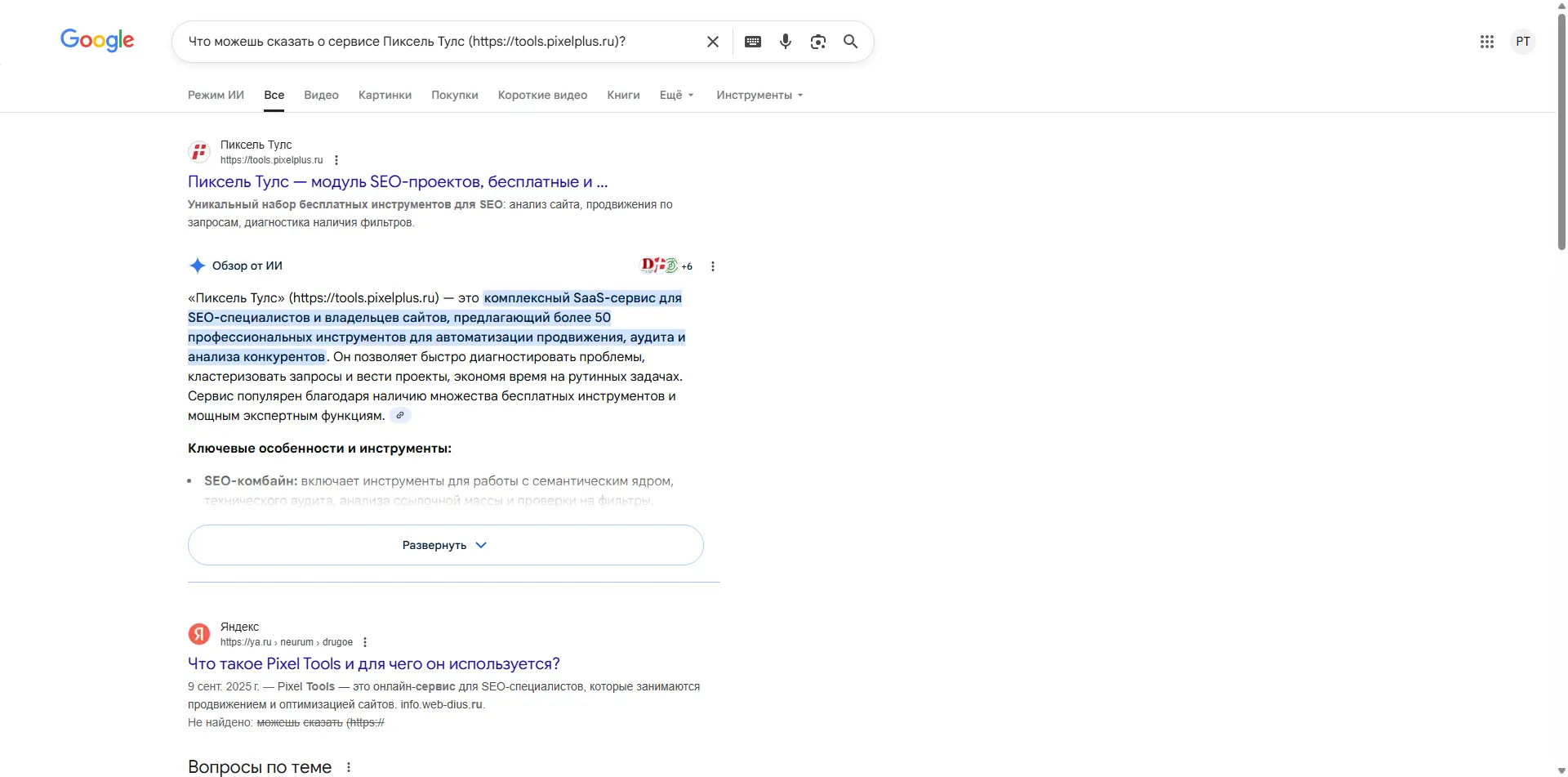Image resolution: width=1568 pixels, height=777 pixels.
Task: Click the Google logo
Action: (97, 40)
